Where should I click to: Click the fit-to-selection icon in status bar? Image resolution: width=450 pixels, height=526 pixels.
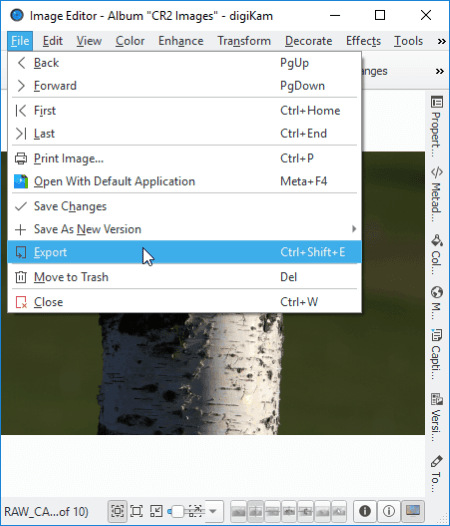pos(156,511)
